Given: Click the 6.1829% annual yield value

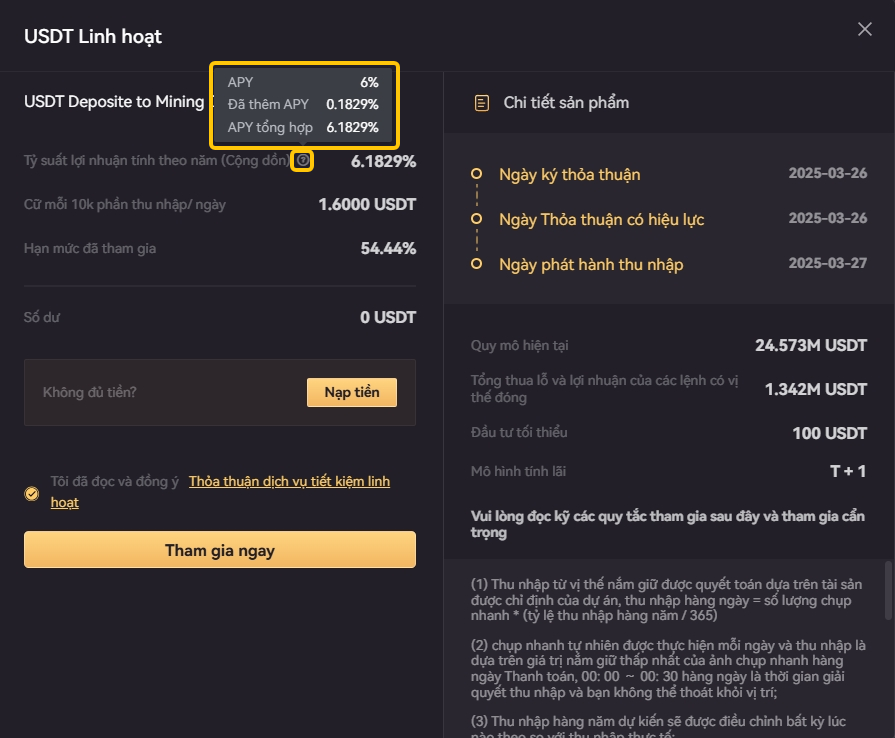Looking at the screenshot, I should point(383,162).
